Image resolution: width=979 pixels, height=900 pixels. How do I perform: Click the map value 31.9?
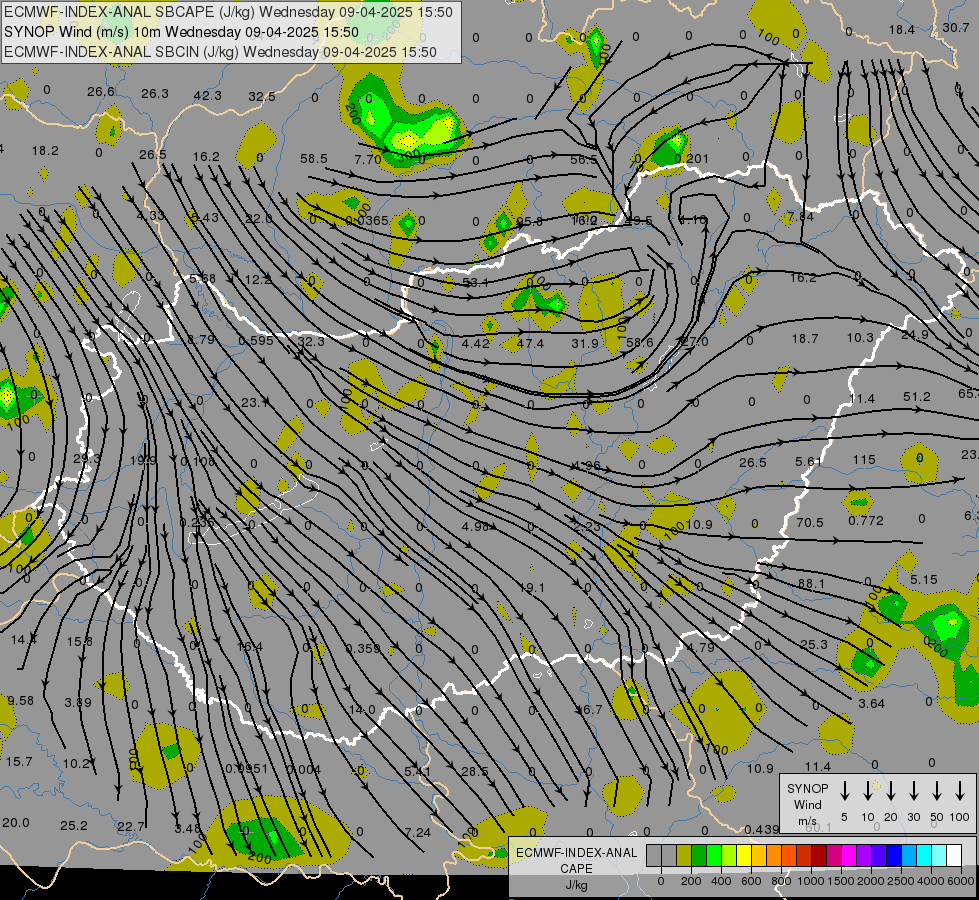tap(585, 344)
